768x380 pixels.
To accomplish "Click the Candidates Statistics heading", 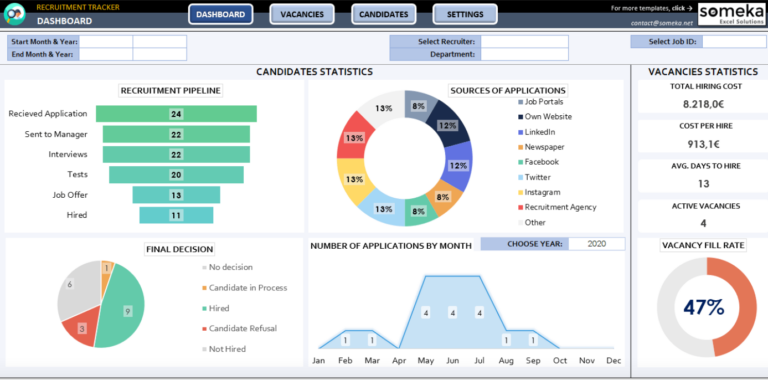I will [314, 72].
